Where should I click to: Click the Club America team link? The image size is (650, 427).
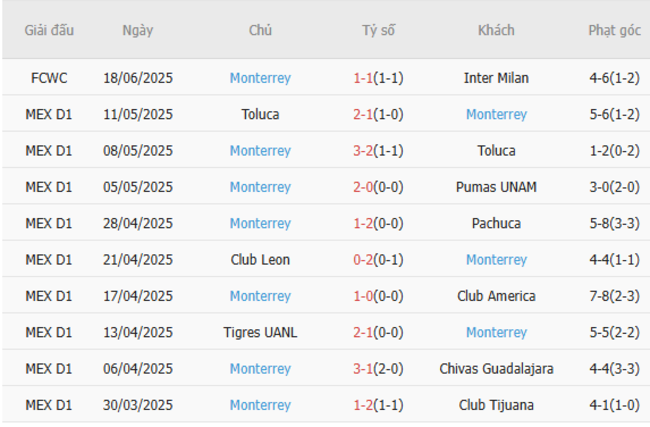pos(496,296)
